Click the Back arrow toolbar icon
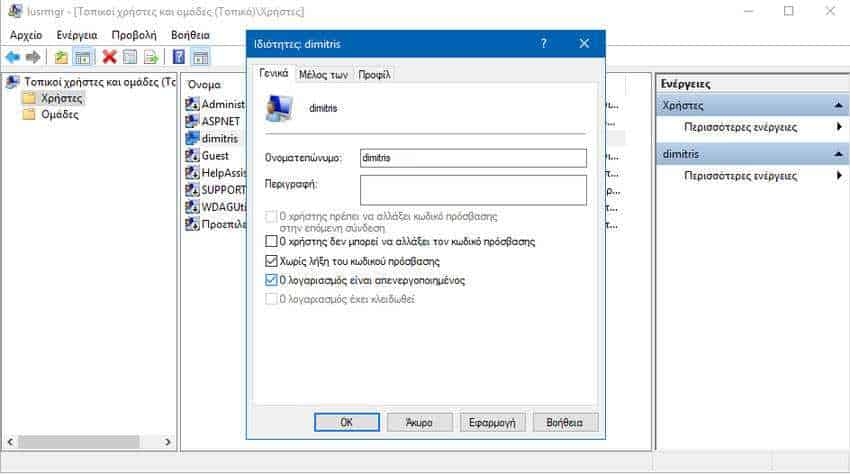Image resolution: width=850 pixels, height=474 pixels. click(12, 57)
